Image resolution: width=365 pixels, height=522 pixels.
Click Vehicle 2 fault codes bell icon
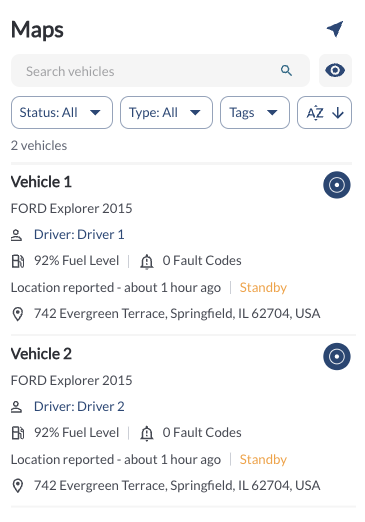[x=147, y=433]
